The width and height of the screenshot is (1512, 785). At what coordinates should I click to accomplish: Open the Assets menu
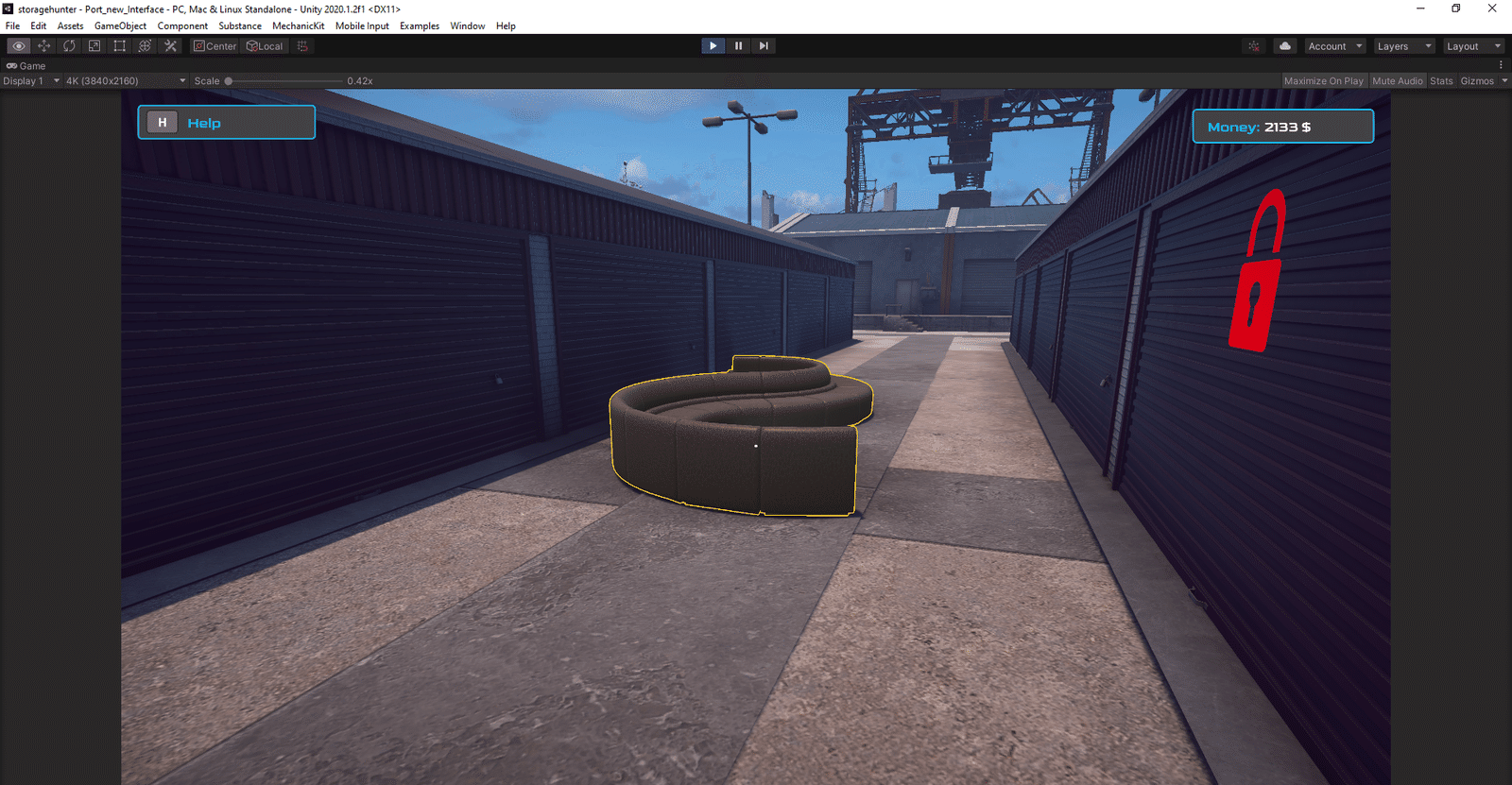(x=70, y=26)
